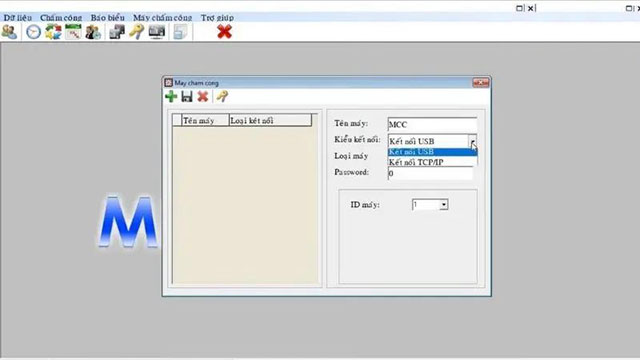
Task: Click the red X exit icon in main toolbar
Action: (x=224, y=32)
